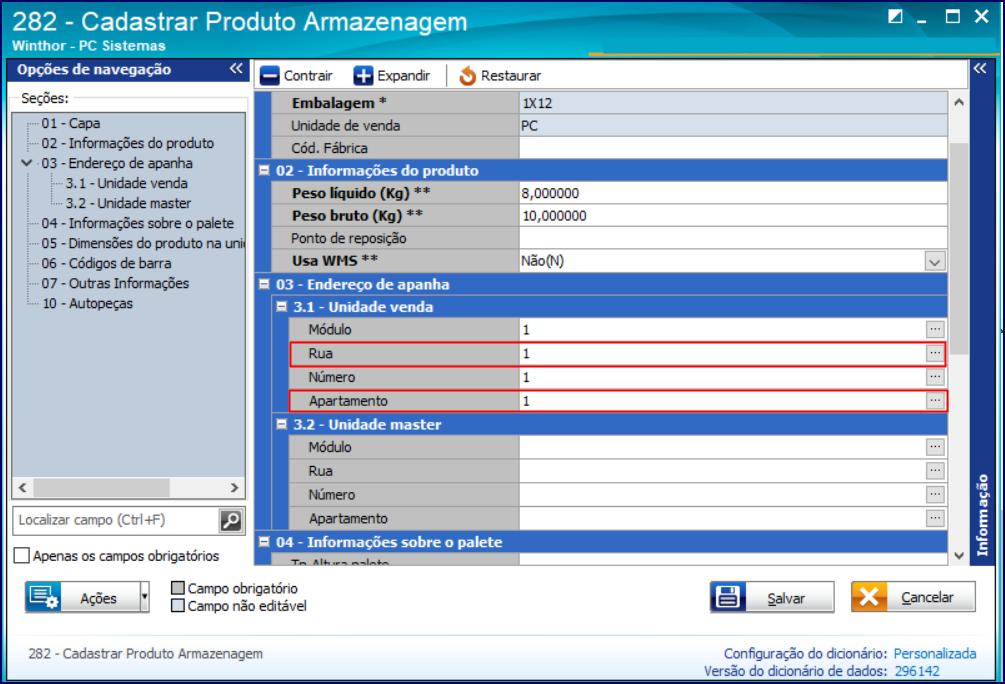Select 10 - Autopeças tree item
This screenshot has height=684, width=1005.
tap(87, 303)
